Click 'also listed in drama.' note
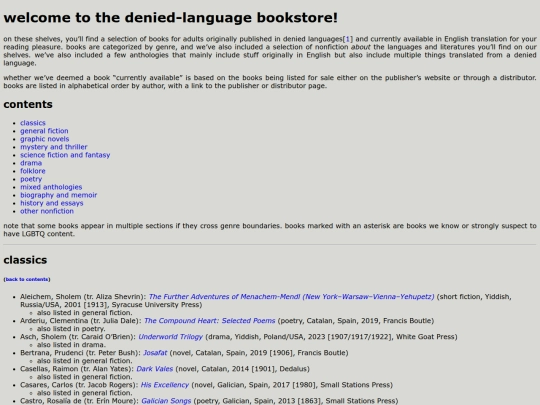This screenshot has height=405, width=540. [71, 345]
